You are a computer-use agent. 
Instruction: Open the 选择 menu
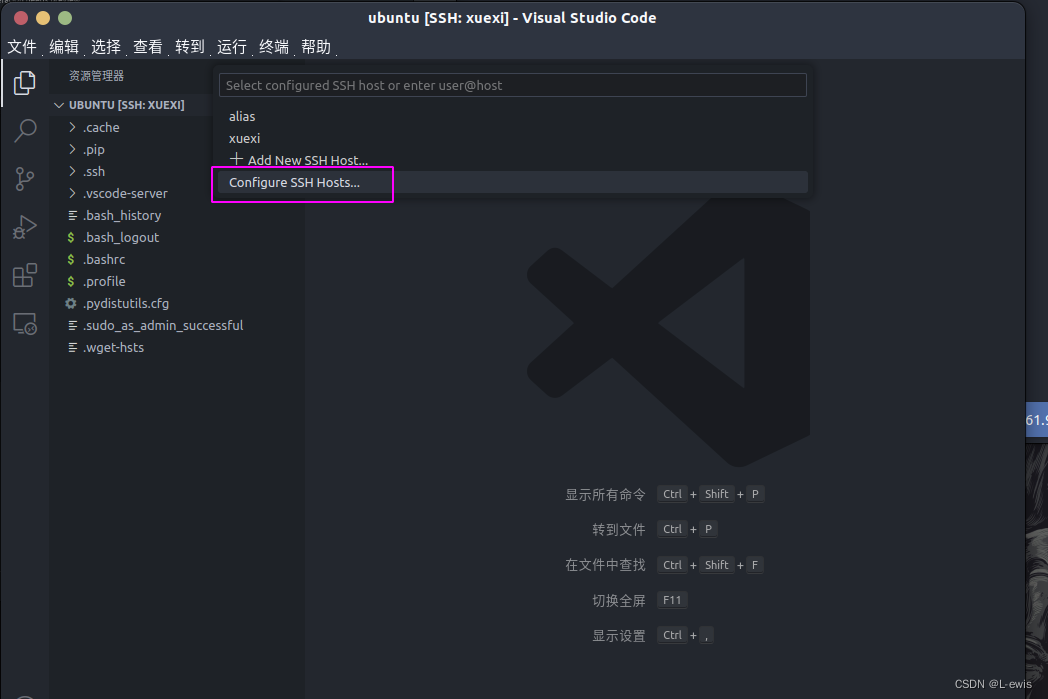point(106,47)
